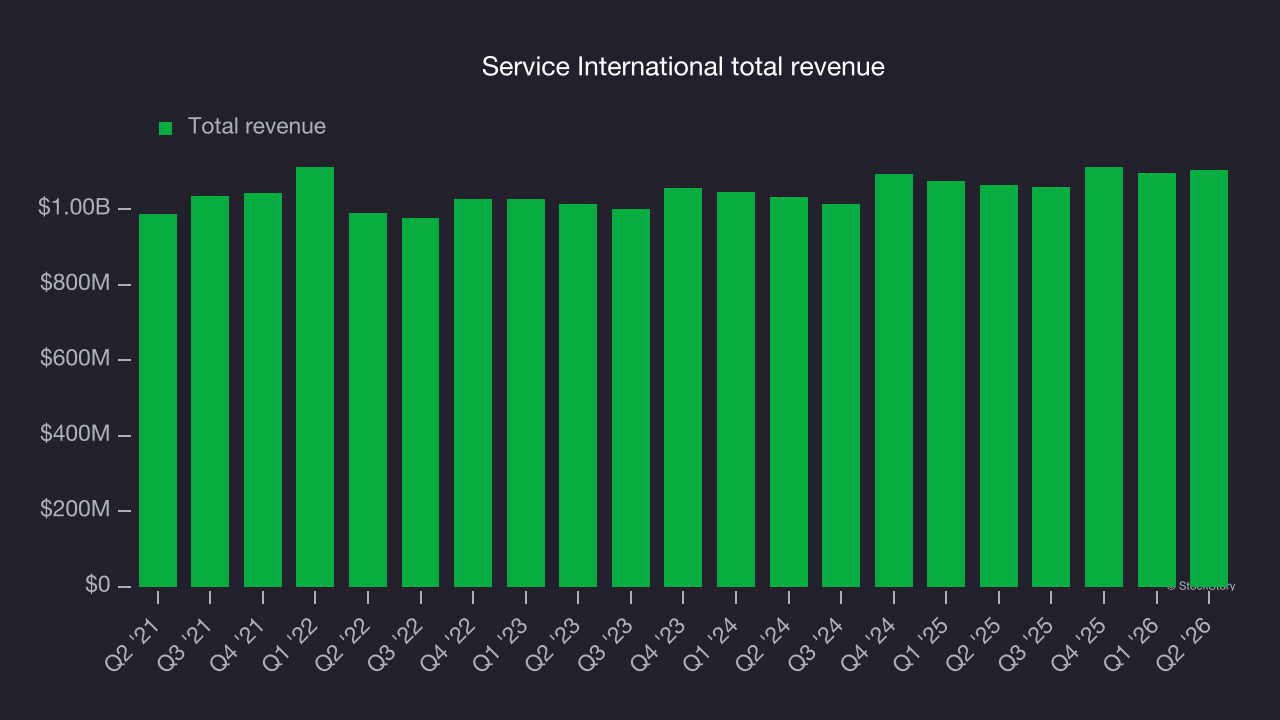Click the $400M y-axis label
Viewport: 1280px width, 720px height.
[75, 435]
